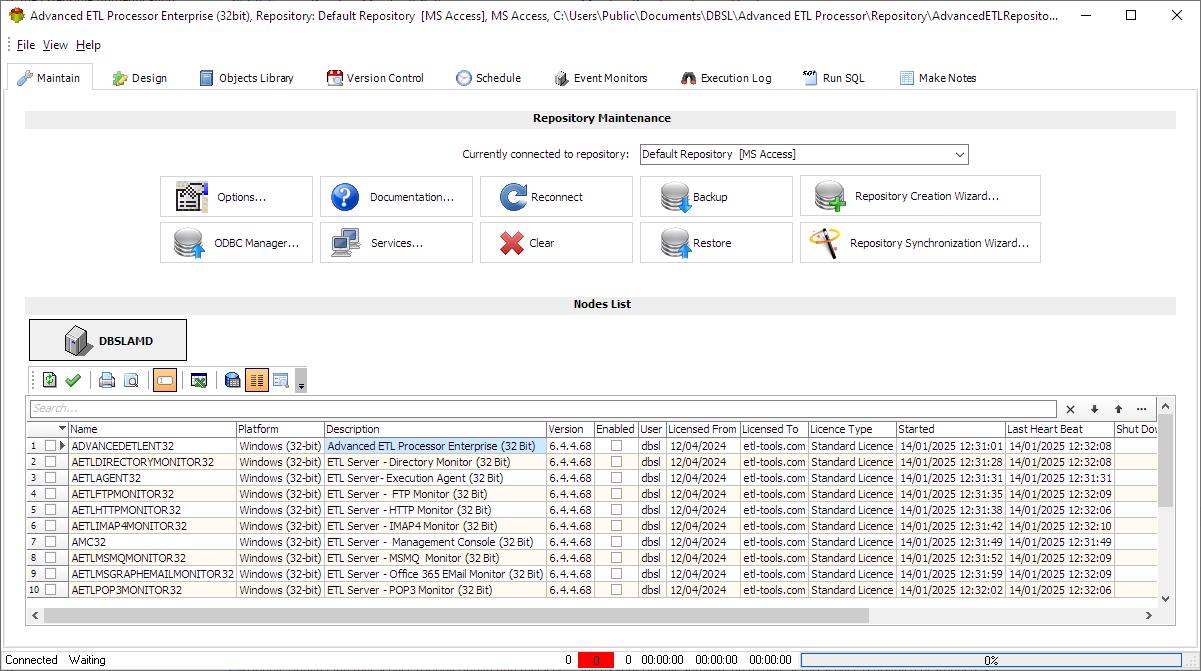Find previous using the up arrow icon
This screenshot has width=1201, height=671.
point(1118,409)
